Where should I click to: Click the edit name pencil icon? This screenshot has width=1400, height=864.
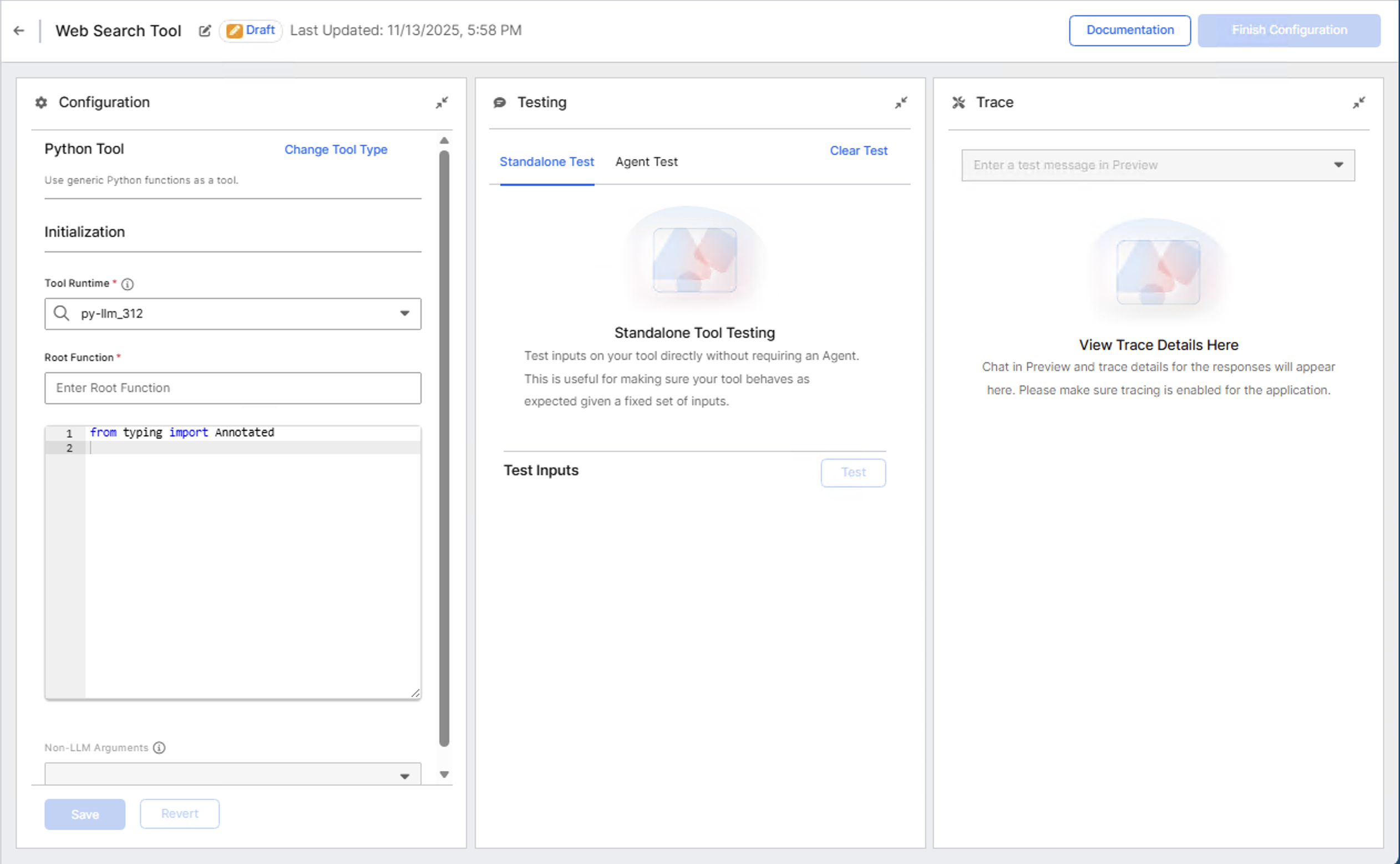tap(205, 31)
